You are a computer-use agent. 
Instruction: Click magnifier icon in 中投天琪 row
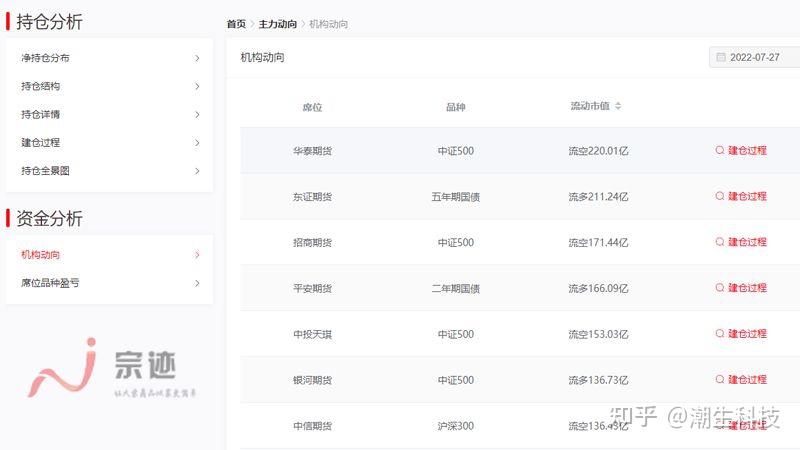[x=720, y=334]
